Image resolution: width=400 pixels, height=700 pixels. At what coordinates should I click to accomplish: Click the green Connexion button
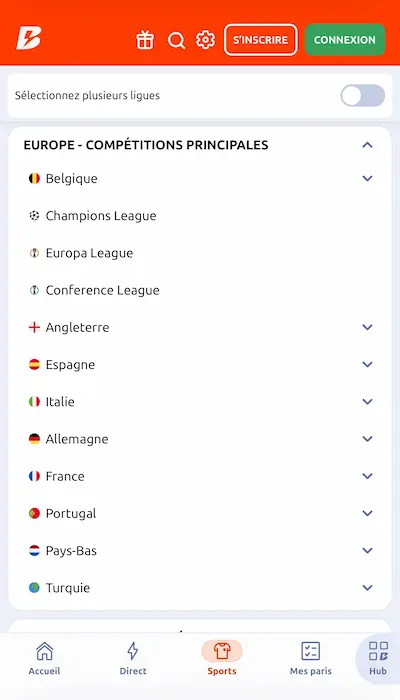coord(345,40)
